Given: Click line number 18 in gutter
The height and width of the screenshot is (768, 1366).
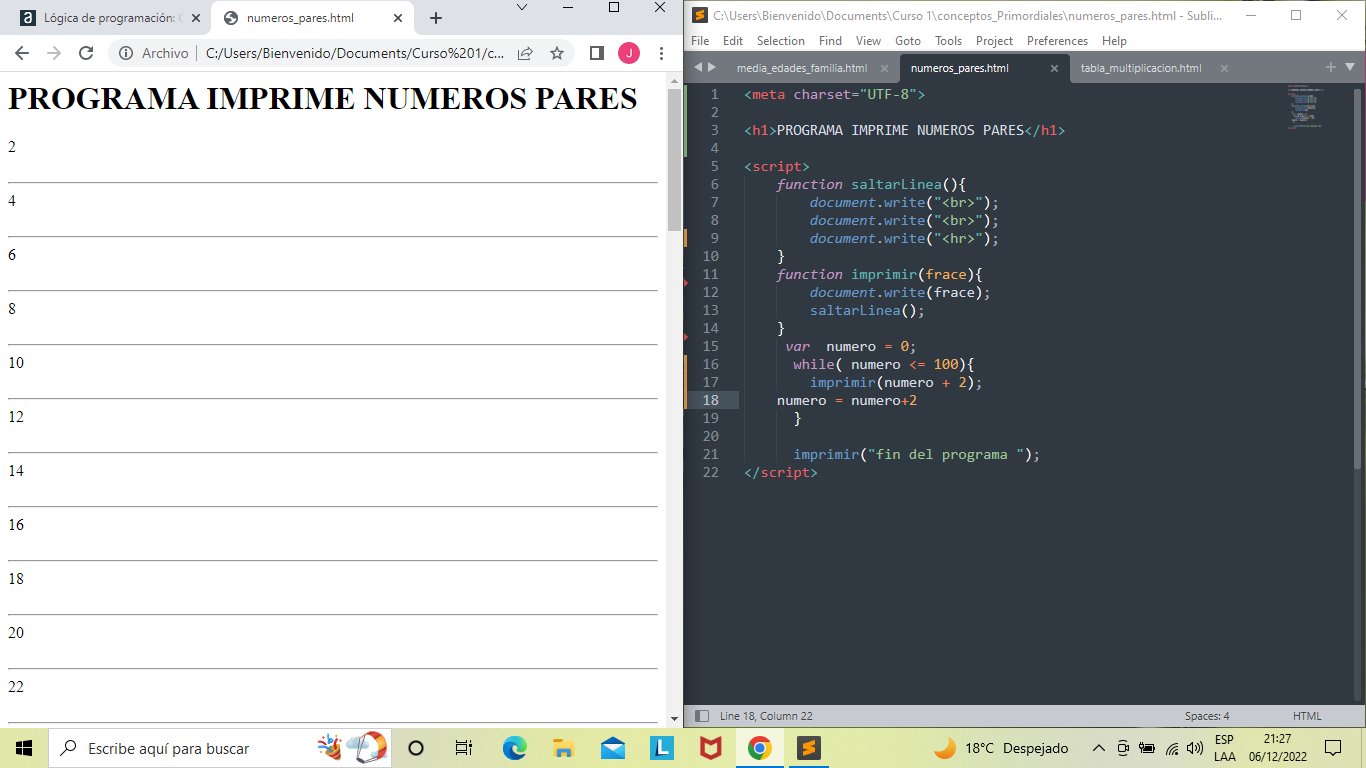Looking at the screenshot, I should [710, 400].
